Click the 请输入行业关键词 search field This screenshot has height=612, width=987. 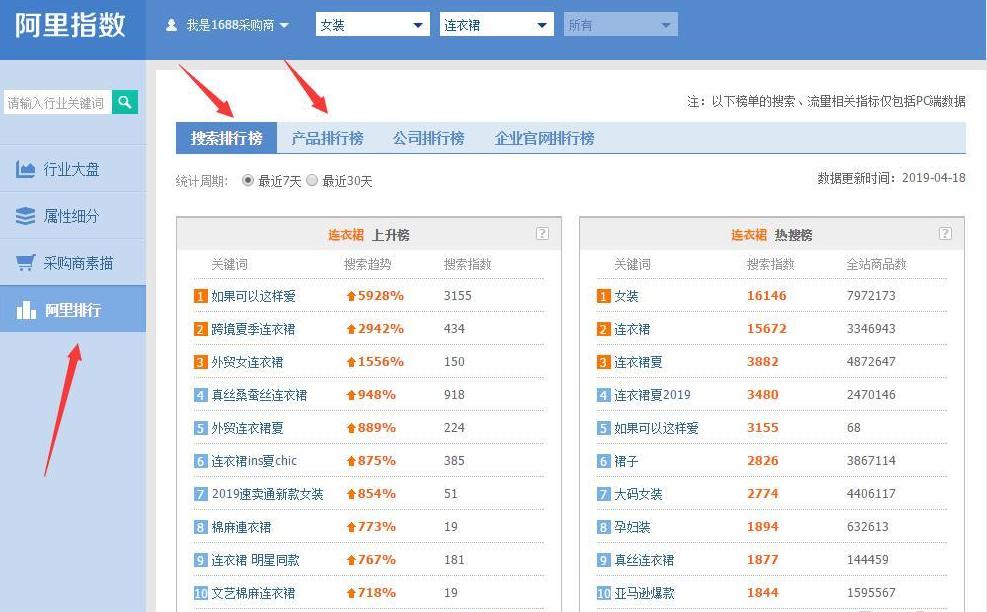pos(57,101)
